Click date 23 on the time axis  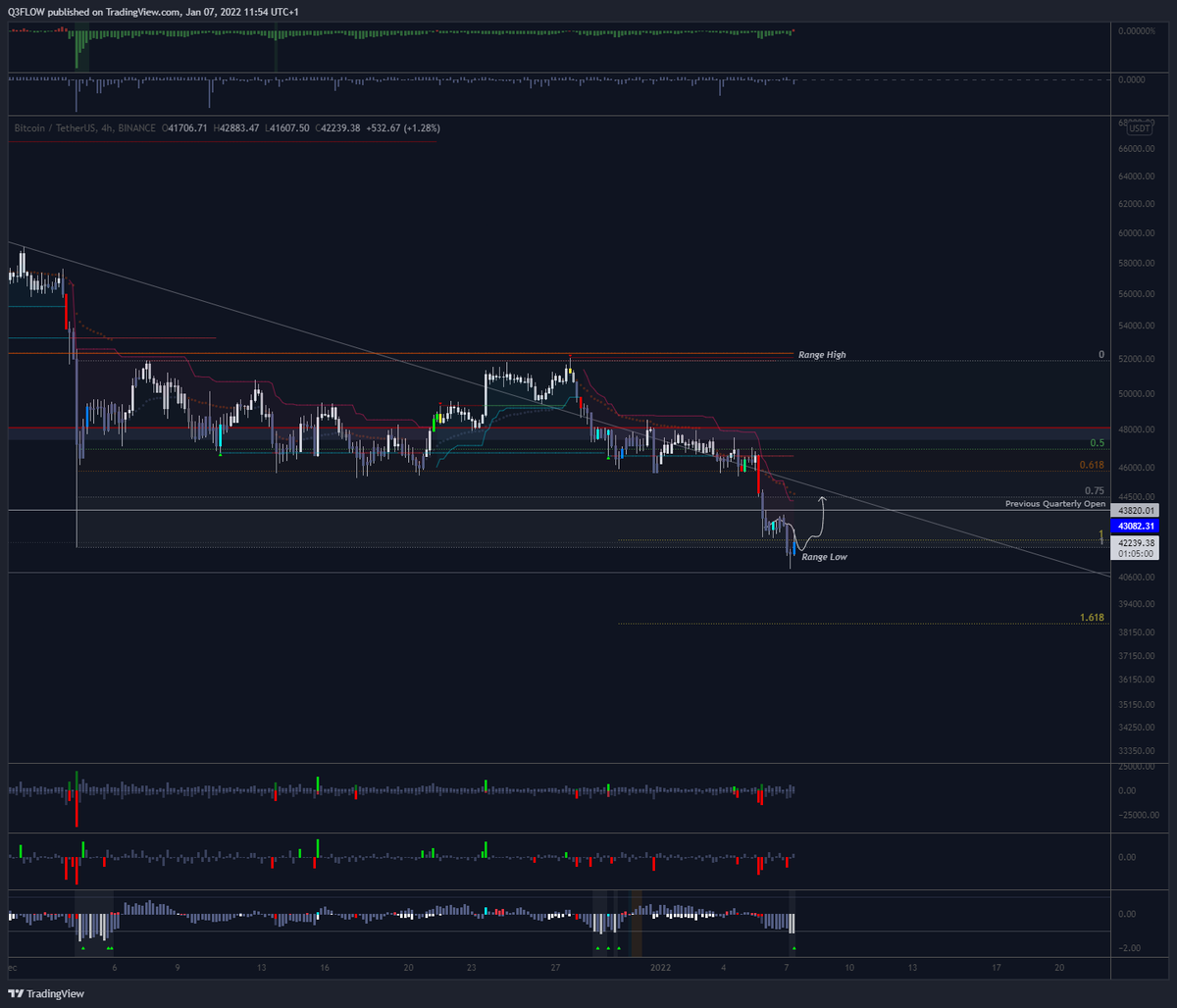click(471, 967)
